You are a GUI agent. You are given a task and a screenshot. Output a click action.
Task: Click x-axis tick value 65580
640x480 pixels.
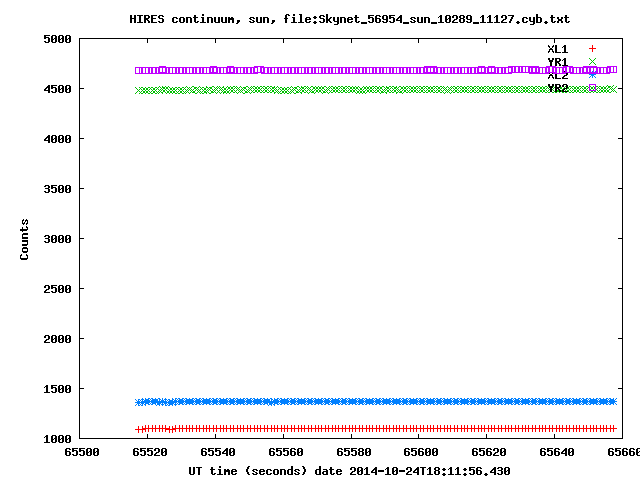(353, 452)
